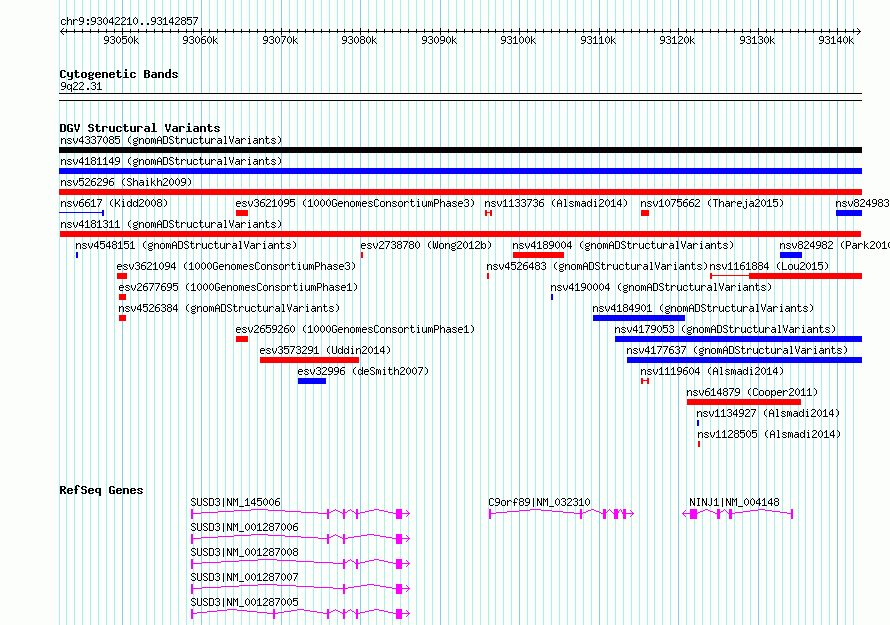
Task: Select the blue nsv4181149 variant bar
Action: tap(460, 171)
